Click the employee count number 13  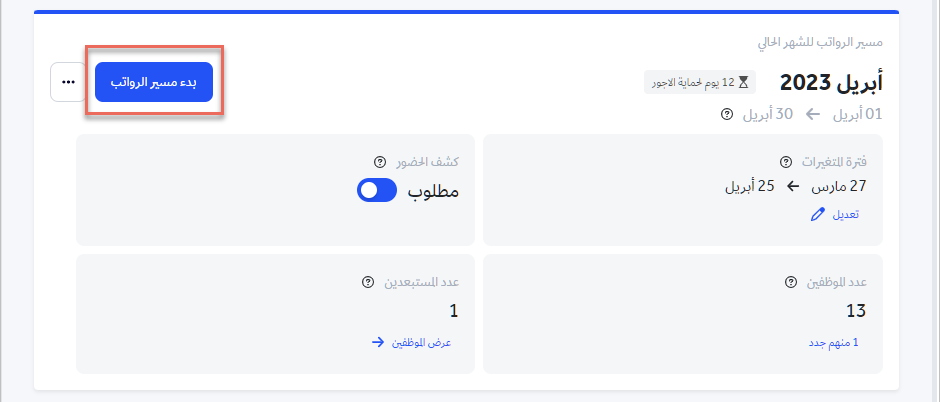pyautogui.click(x=856, y=311)
